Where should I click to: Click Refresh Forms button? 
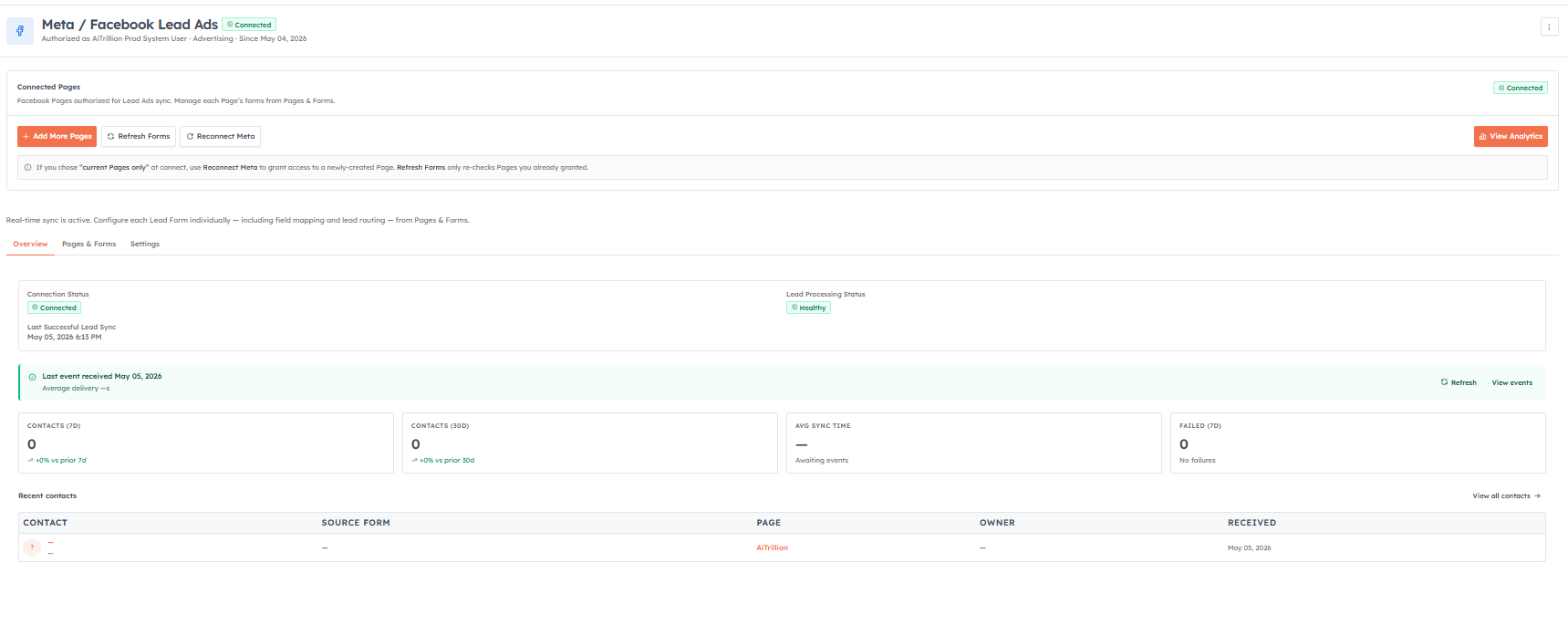tap(138, 136)
